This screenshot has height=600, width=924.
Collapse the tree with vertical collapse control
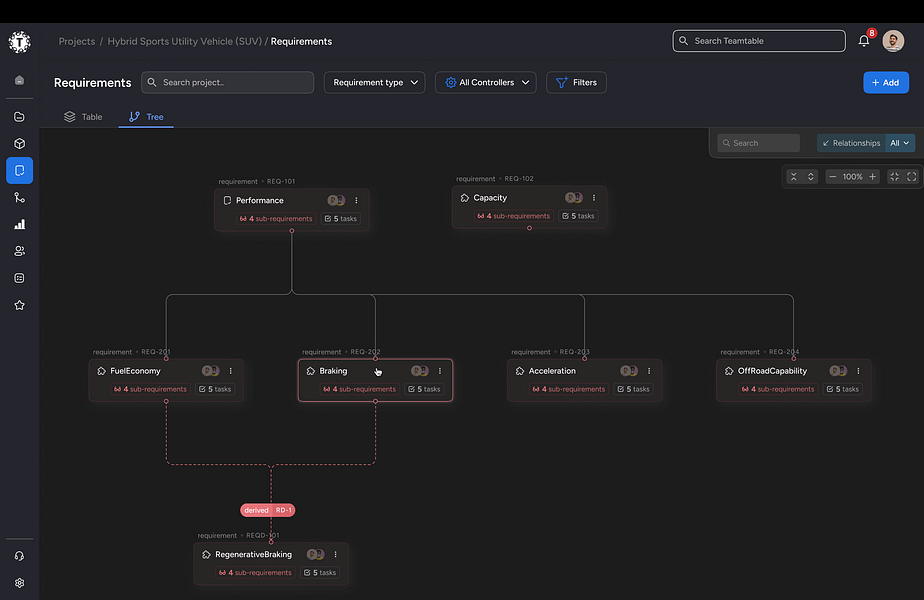[x=794, y=176]
